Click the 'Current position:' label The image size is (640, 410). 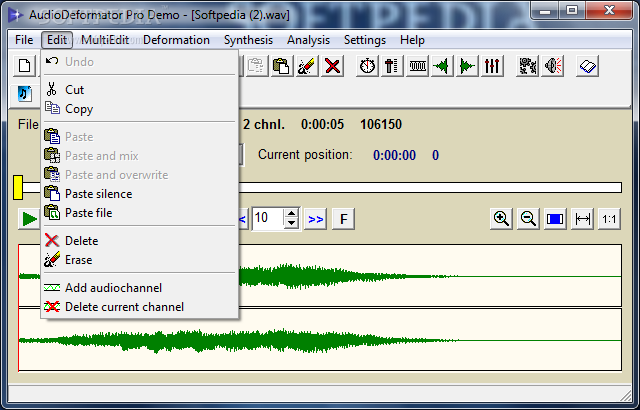click(305, 155)
